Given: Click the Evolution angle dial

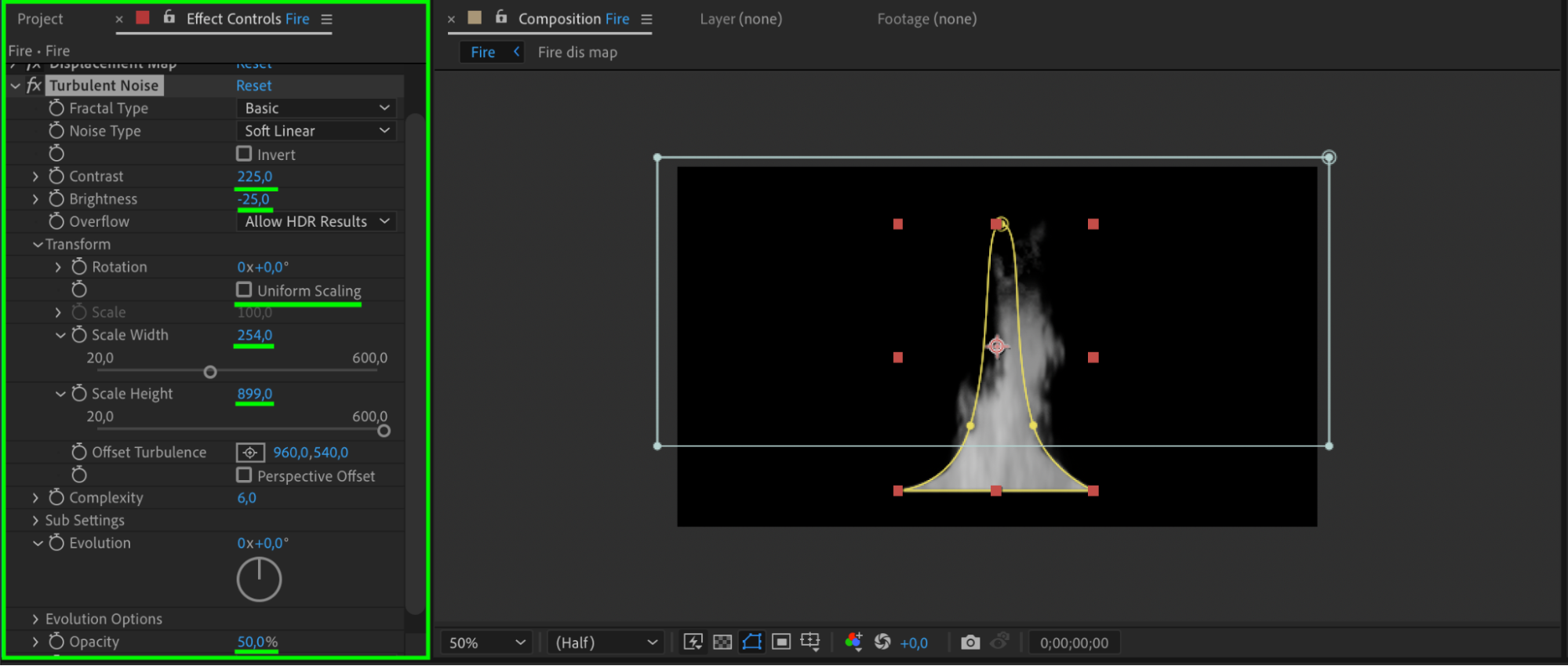Looking at the screenshot, I should 259,580.
